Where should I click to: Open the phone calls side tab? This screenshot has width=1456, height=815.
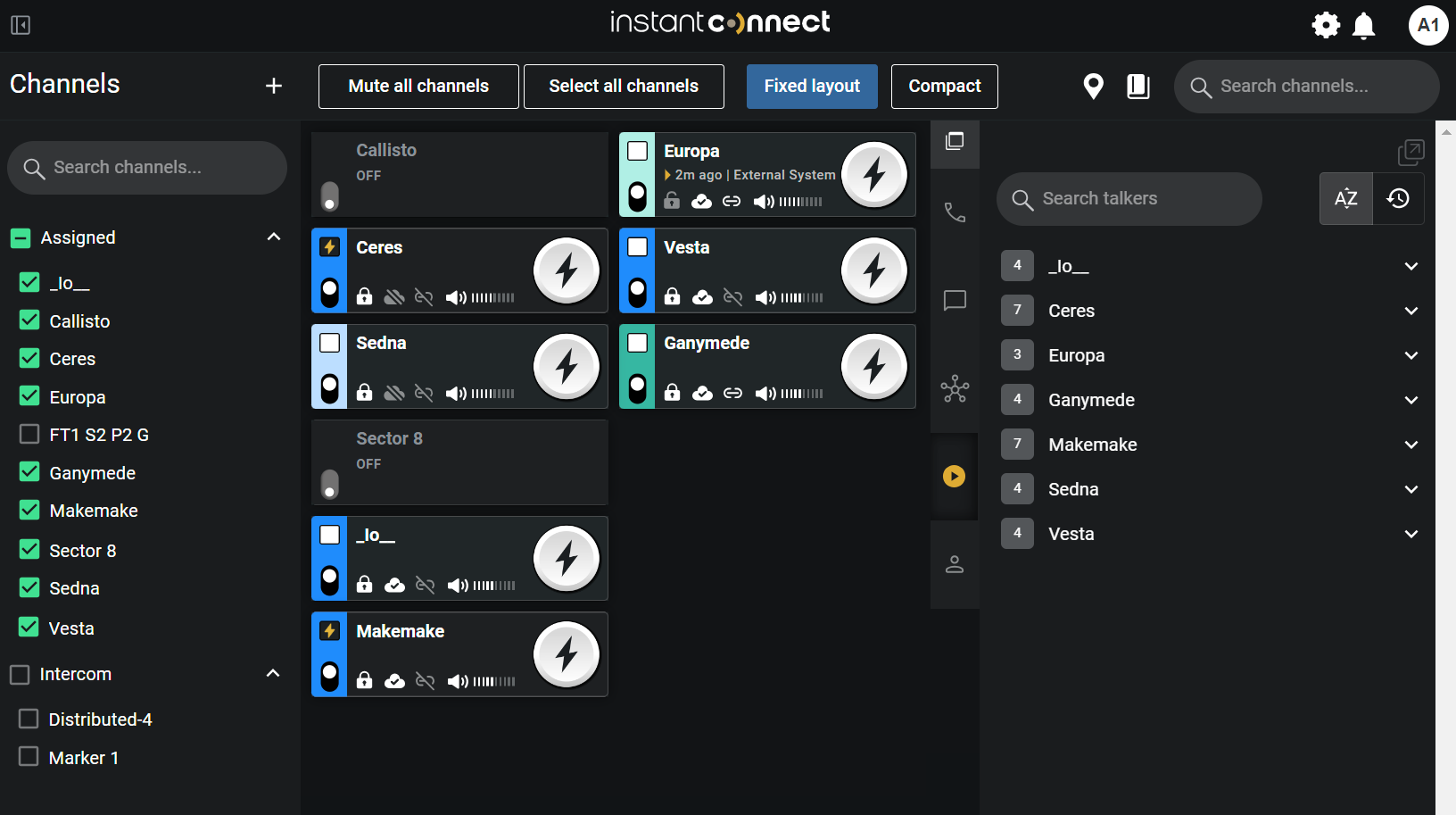pyautogui.click(x=955, y=212)
